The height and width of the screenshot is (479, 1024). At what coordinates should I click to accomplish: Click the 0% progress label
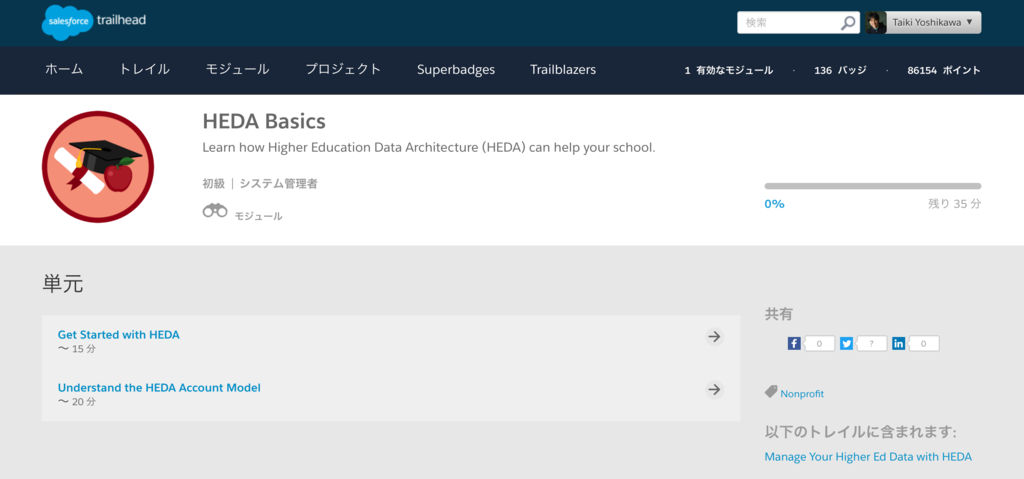775,204
